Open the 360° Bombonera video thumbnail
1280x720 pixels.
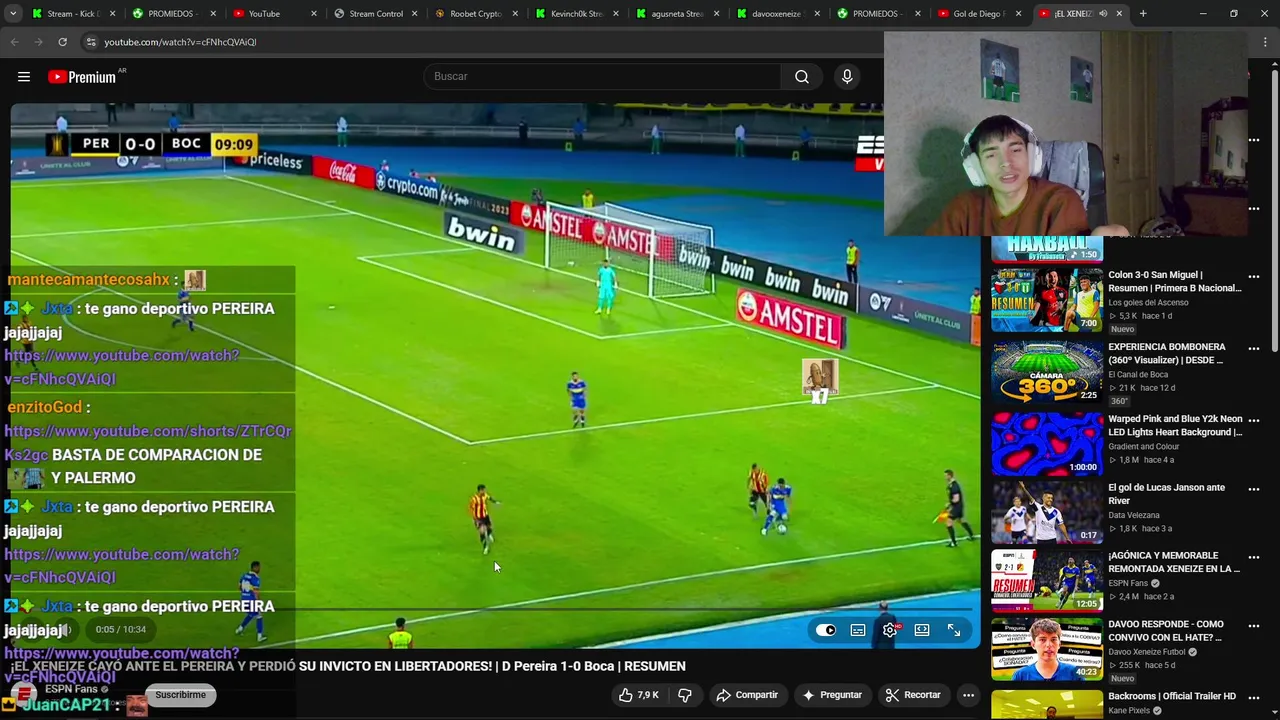tap(1047, 371)
